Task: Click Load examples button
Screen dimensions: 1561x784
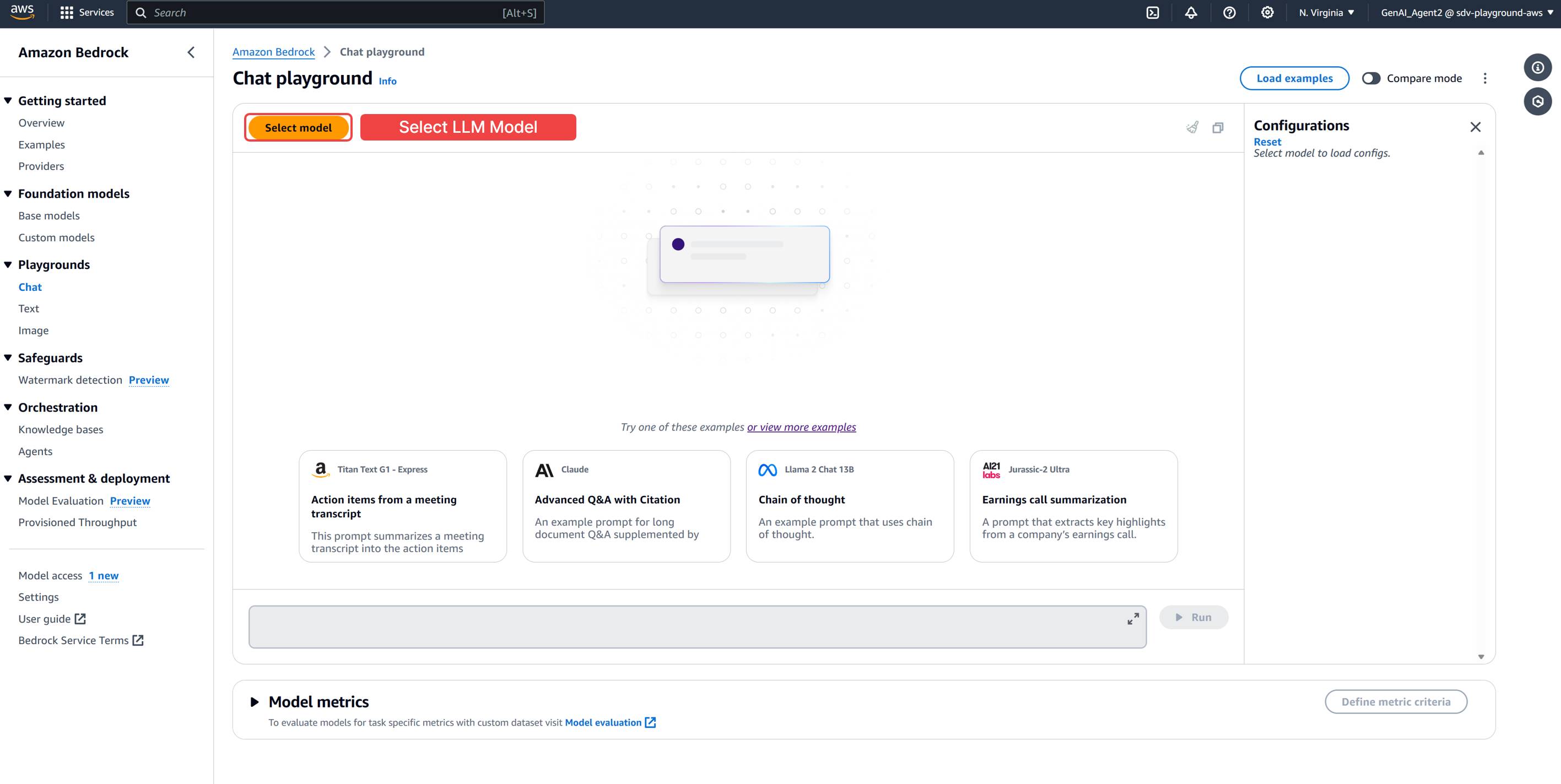Action: [x=1294, y=78]
